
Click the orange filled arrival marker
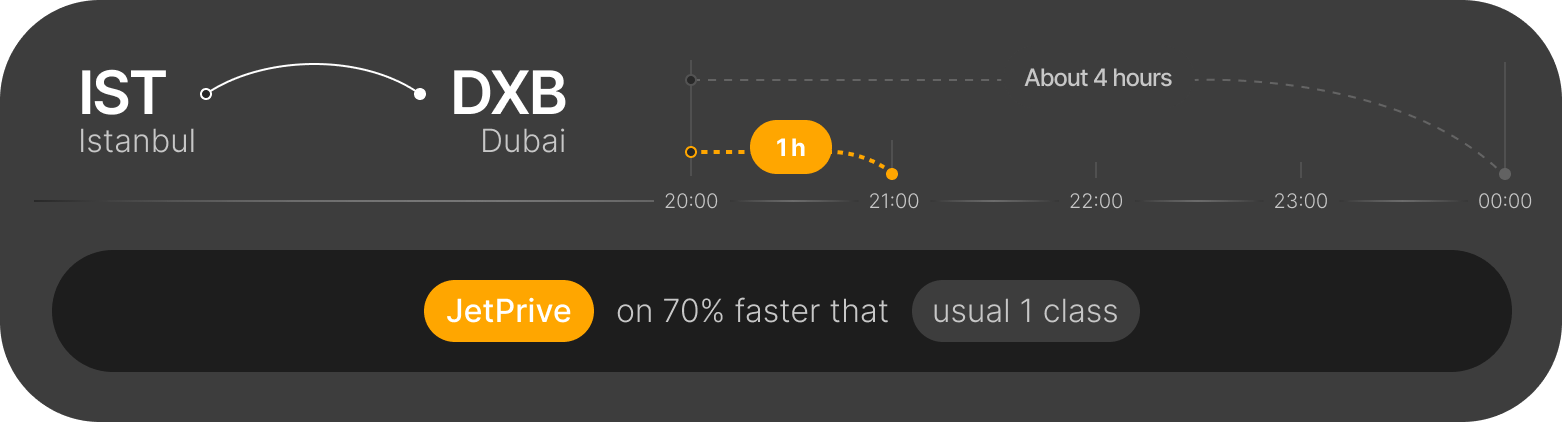coord(892,174)
